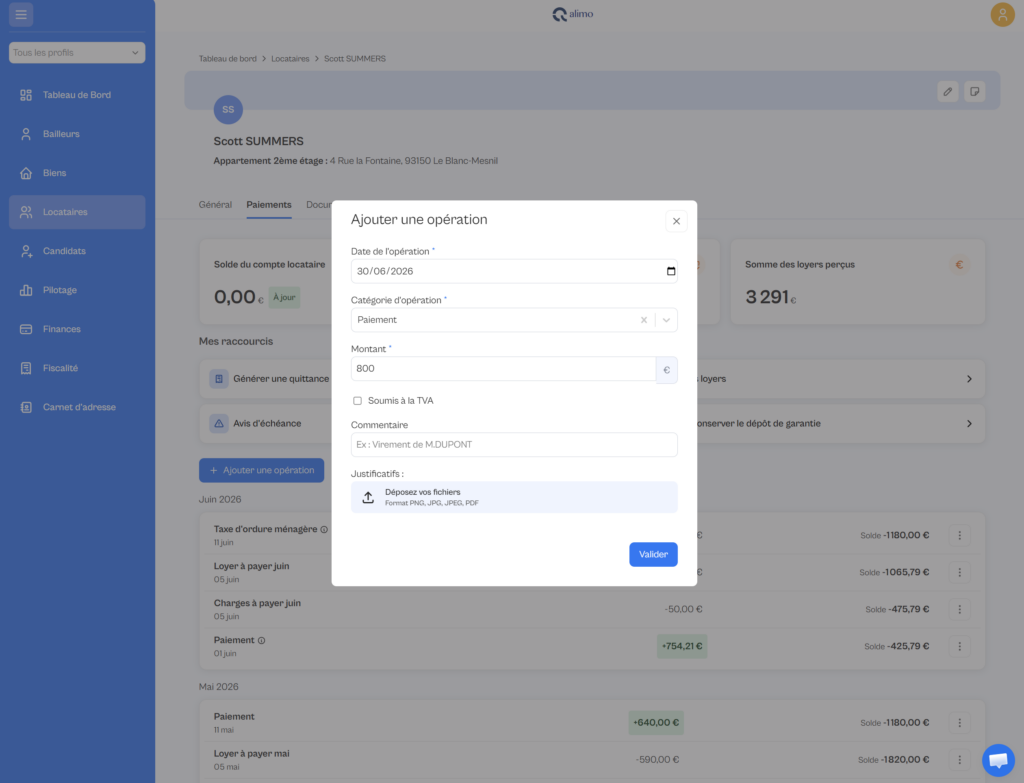
Task: Clear the Paiement category selection
Action: pos(644,320)
